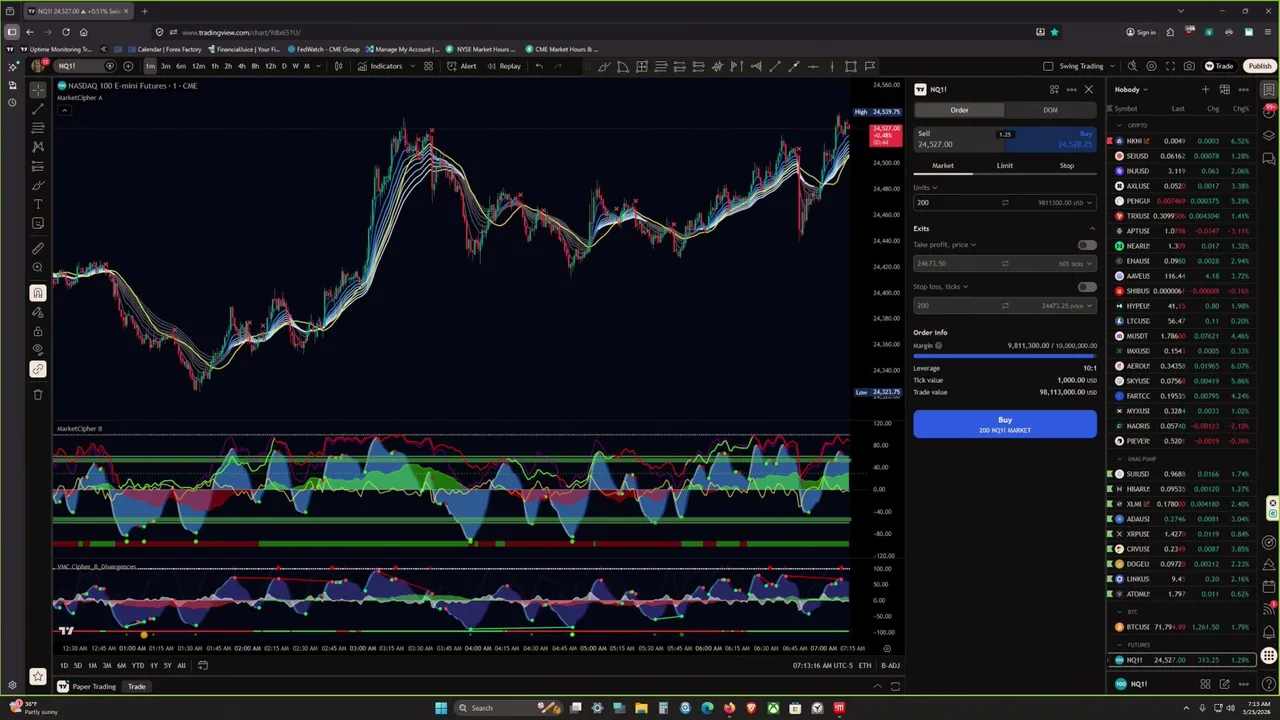The height and width of the screenshot is (720, 1280).
Task: Open chart settings gear in top right
Action: (1151, 66)
